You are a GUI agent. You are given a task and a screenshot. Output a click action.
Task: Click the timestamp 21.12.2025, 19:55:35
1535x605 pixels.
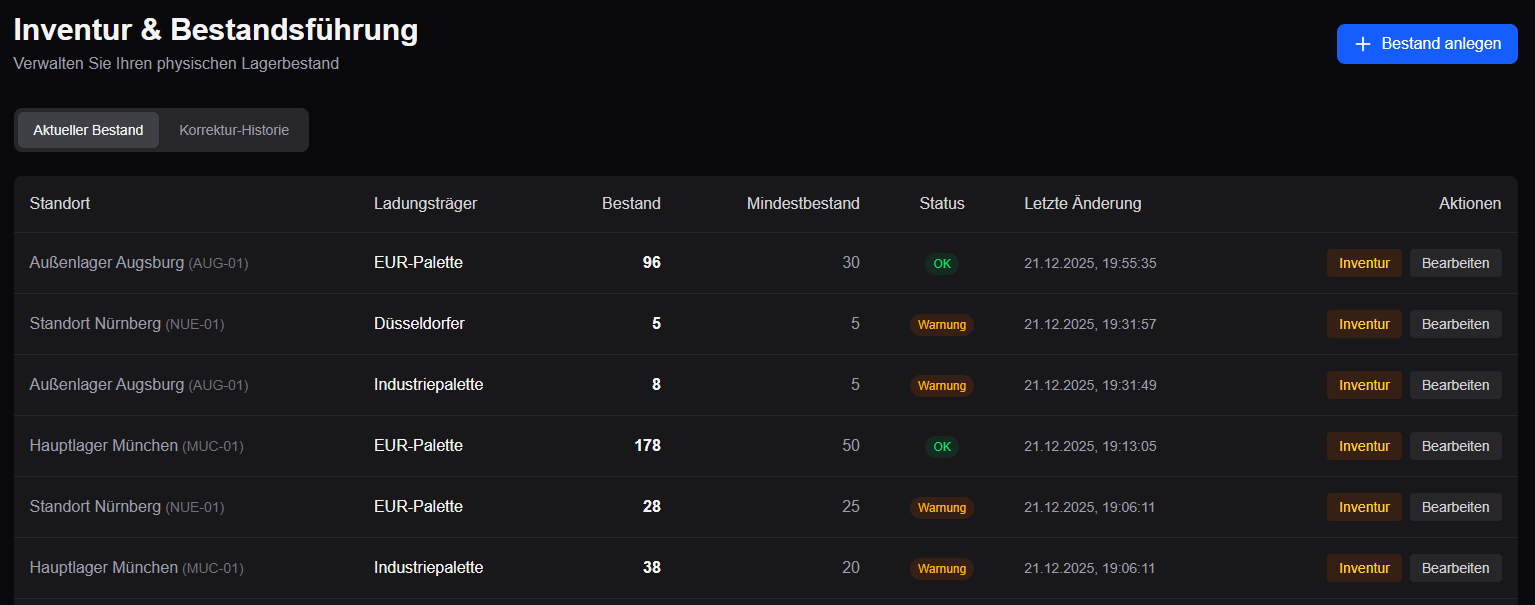click(x=1090, y=264)
